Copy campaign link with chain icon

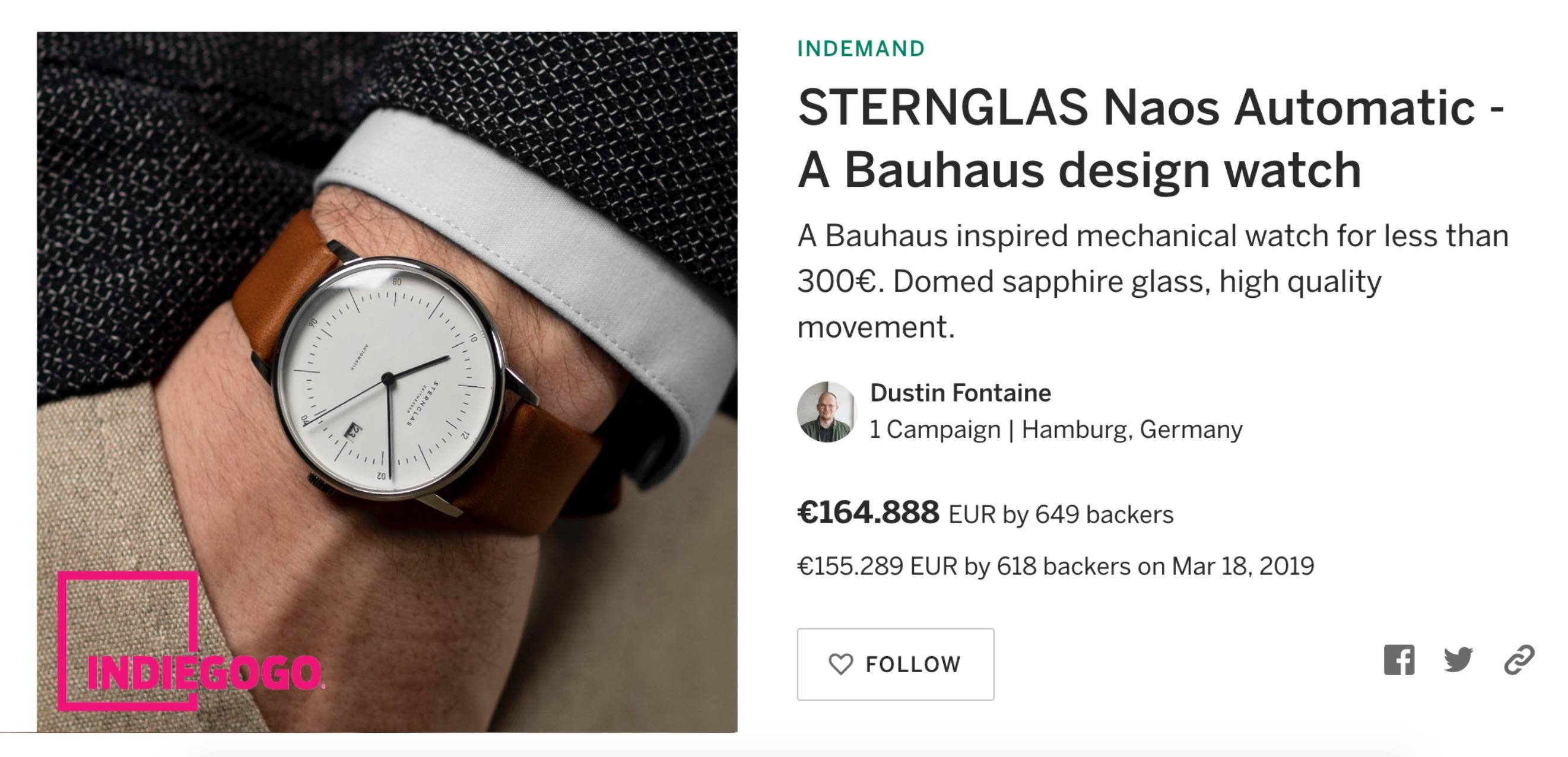pos(1519,660)
